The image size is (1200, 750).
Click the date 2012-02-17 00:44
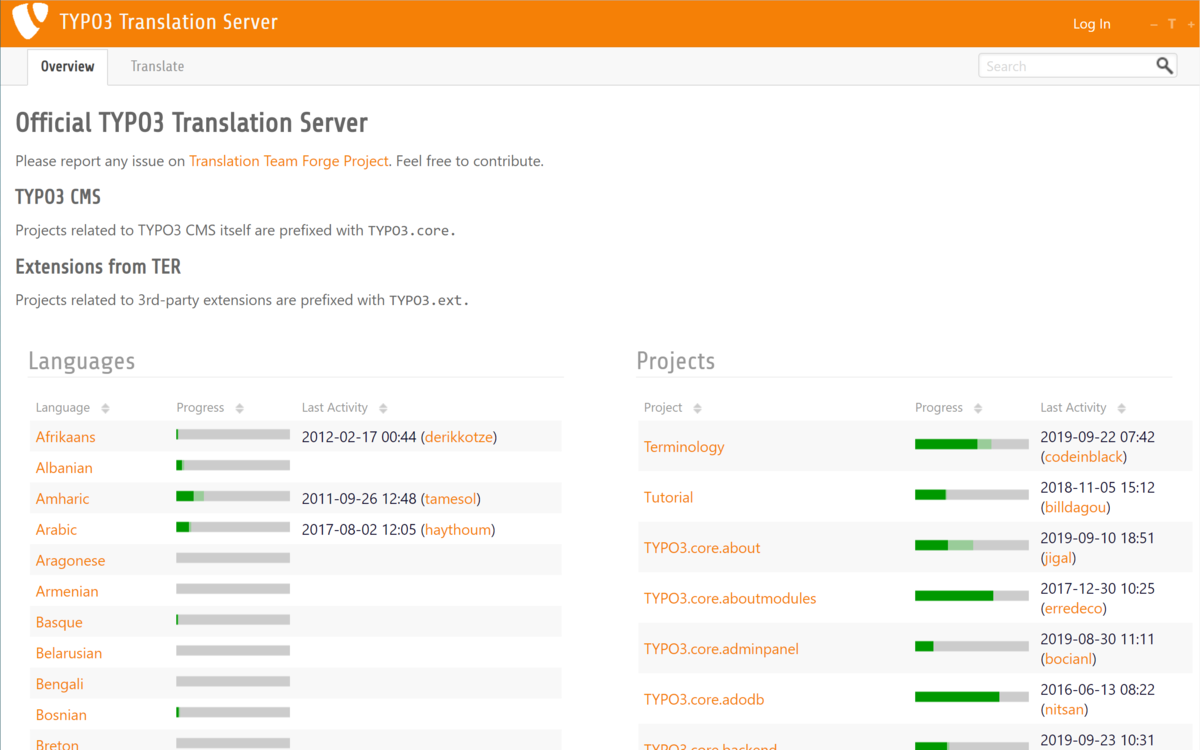[359, 437]
